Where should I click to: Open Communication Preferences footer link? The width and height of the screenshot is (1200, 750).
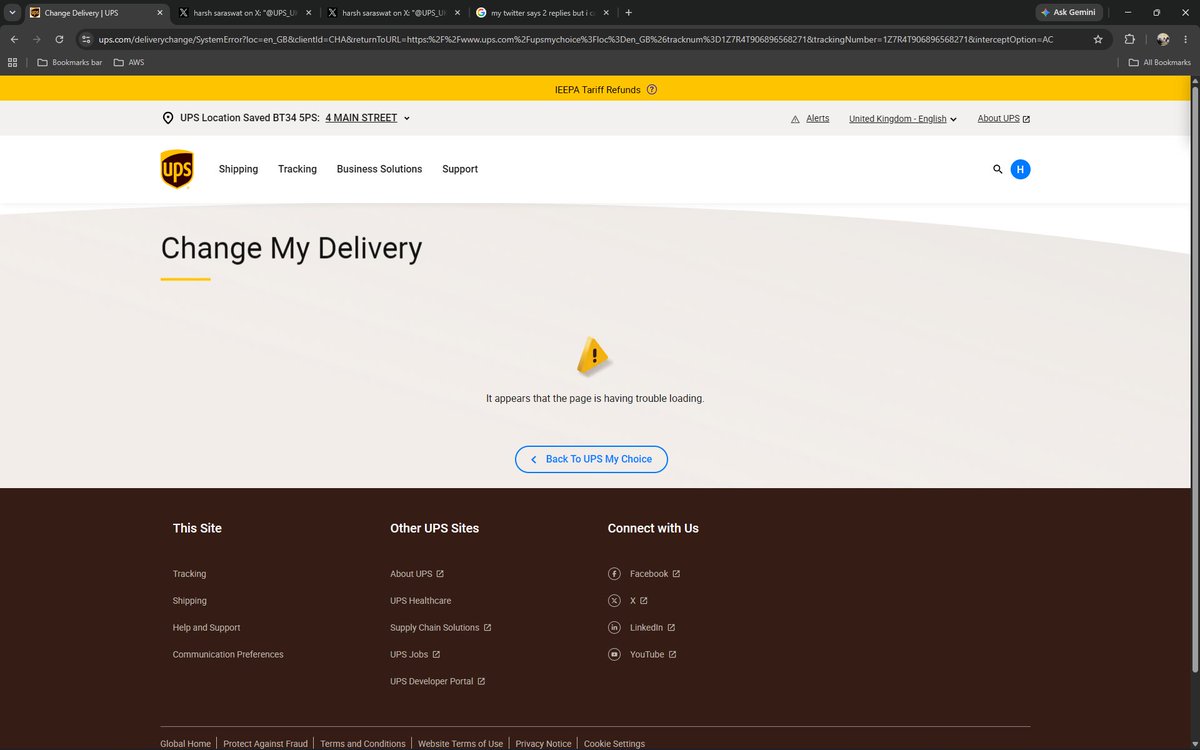pos(228,655)
